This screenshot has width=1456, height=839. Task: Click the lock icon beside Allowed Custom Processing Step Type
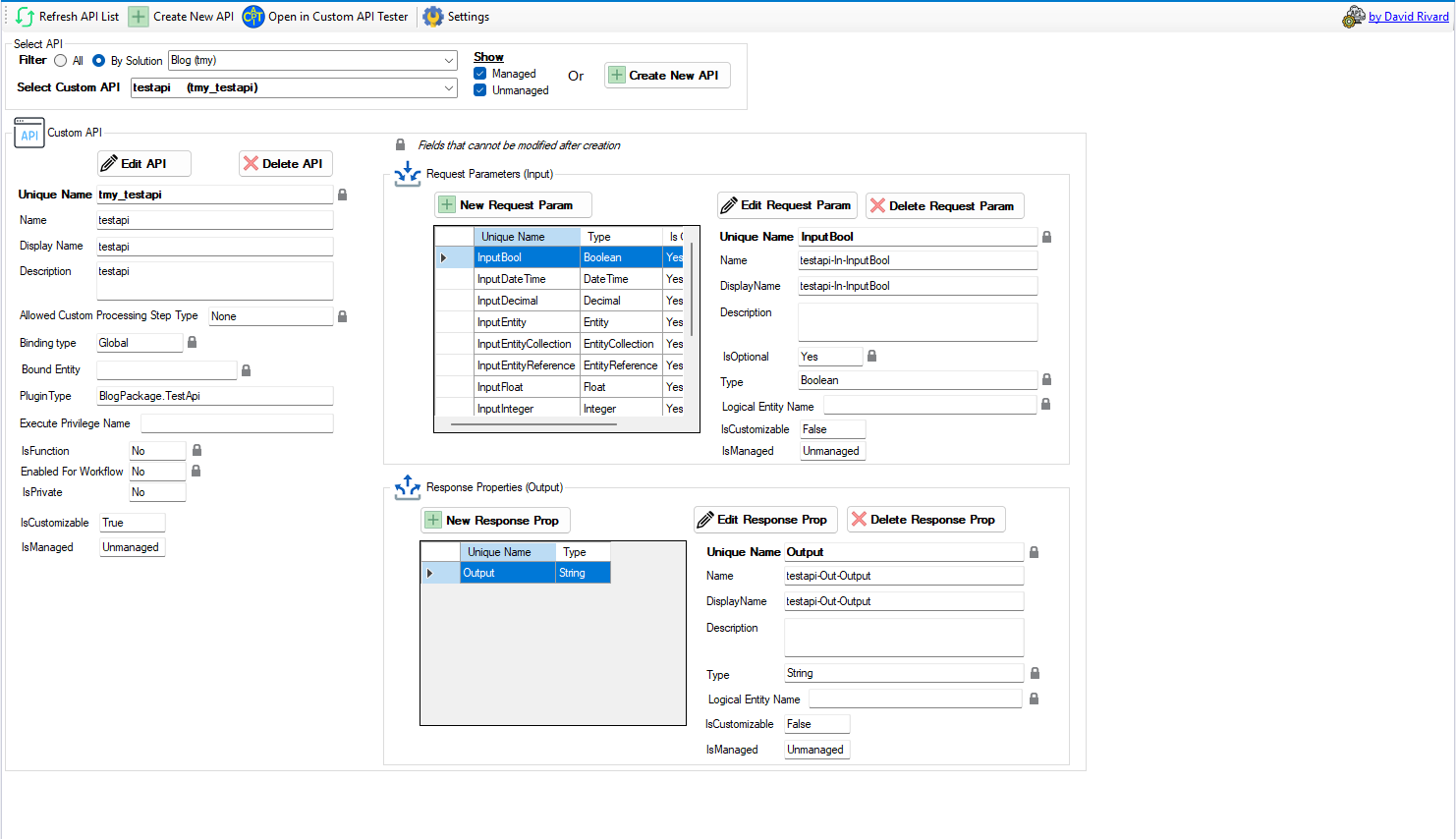click(342, 316)
